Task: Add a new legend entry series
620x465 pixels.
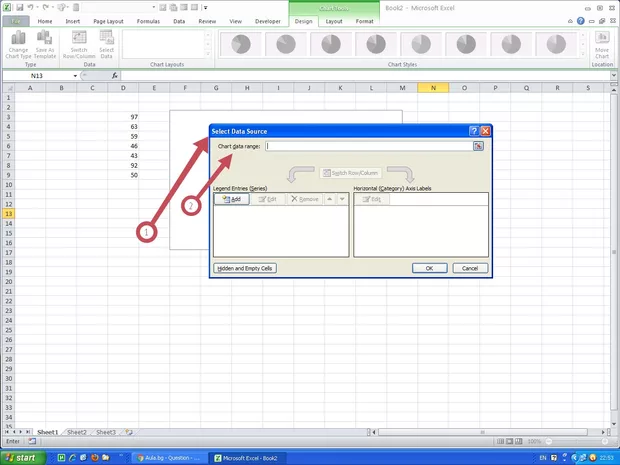Action: point(232,199)
